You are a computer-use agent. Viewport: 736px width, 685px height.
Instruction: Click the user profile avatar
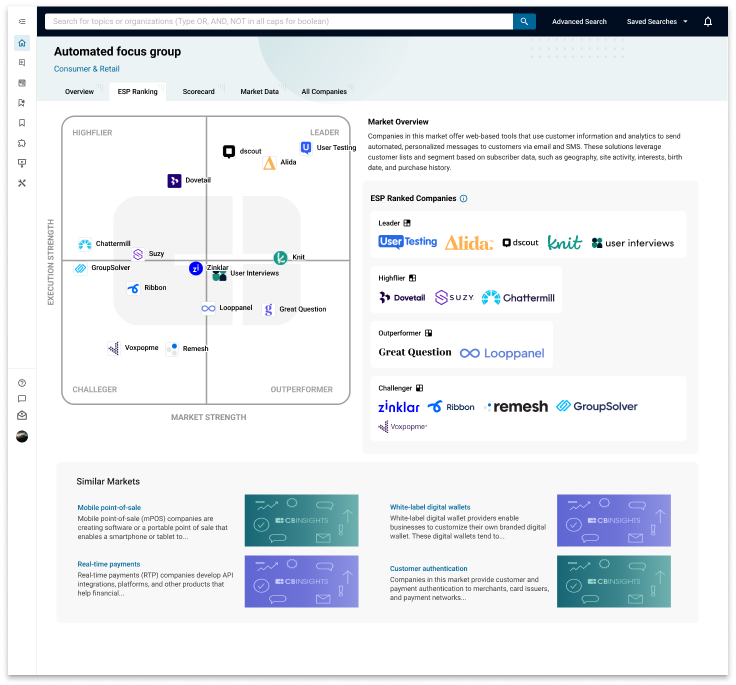[22, 437]
